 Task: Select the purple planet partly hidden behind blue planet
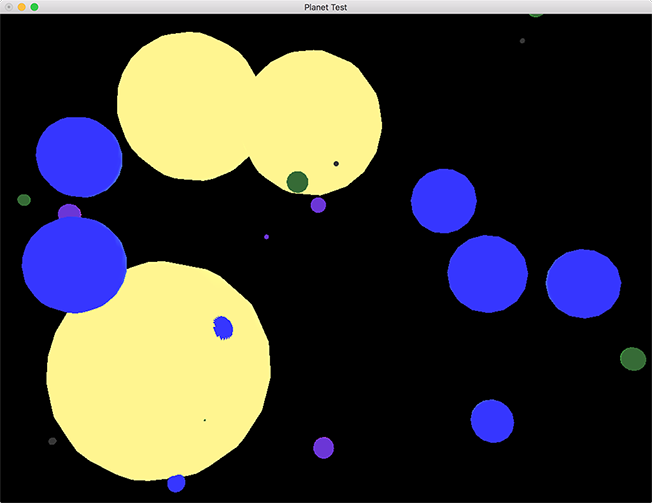coord(68,211)
